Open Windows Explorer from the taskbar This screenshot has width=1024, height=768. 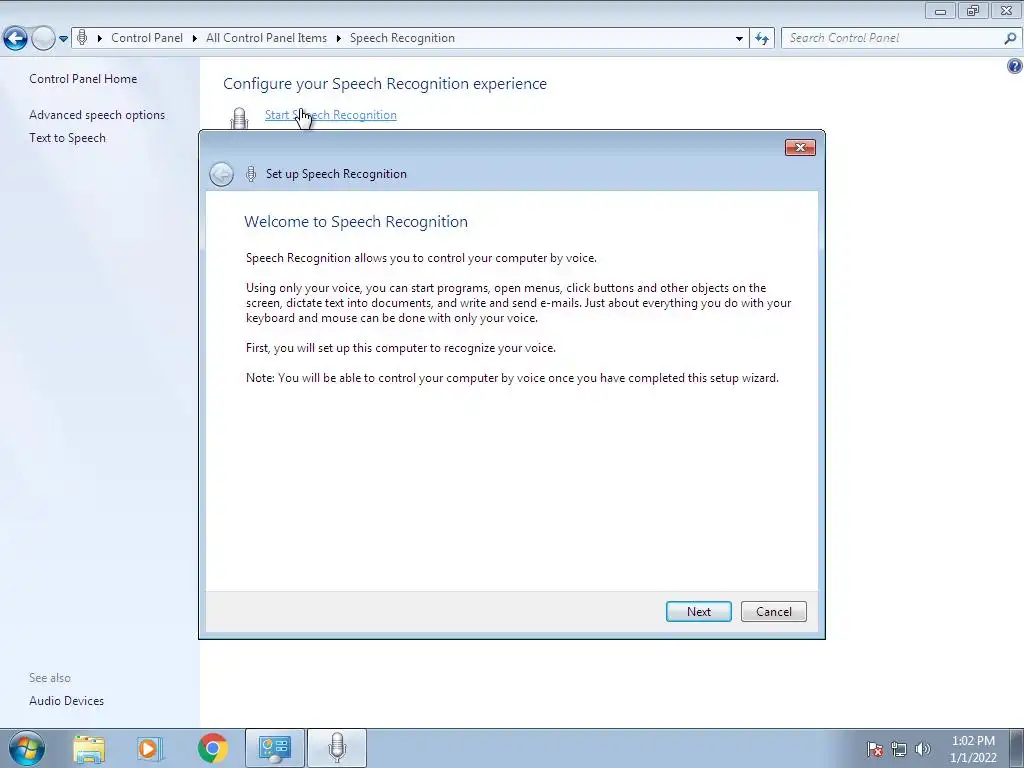click(89, 748)
